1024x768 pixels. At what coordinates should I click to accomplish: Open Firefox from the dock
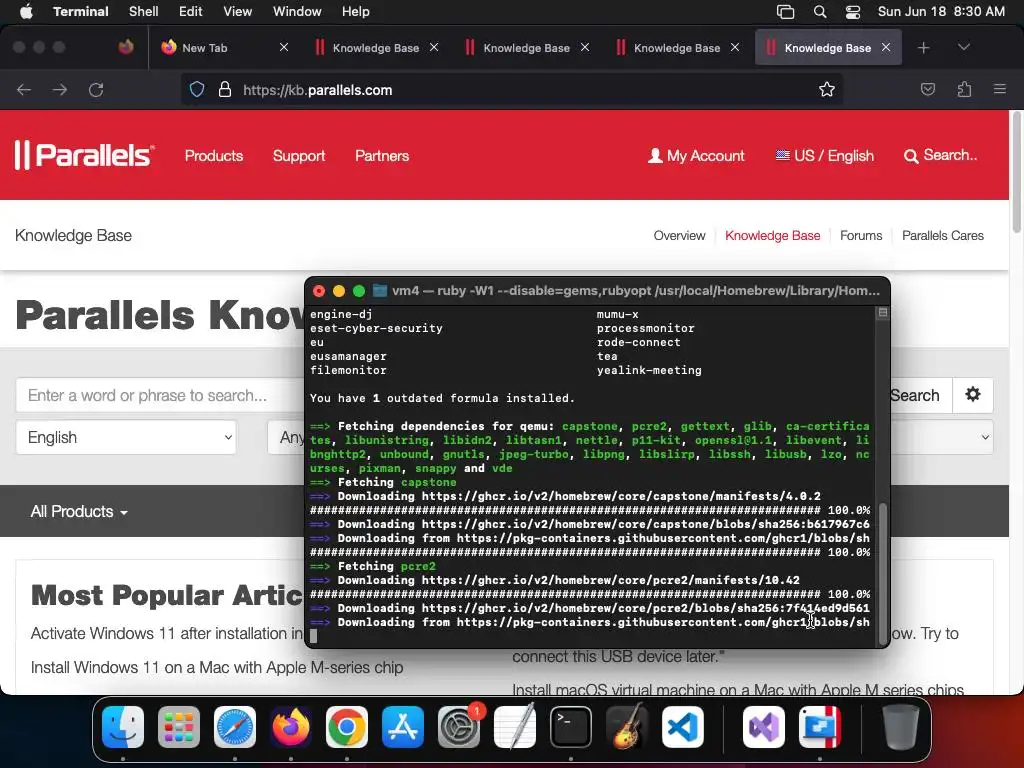[291, 727]
